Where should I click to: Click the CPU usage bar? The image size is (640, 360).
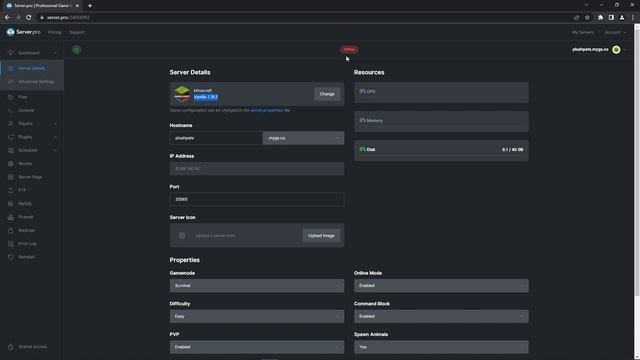[x=441, y=92]
